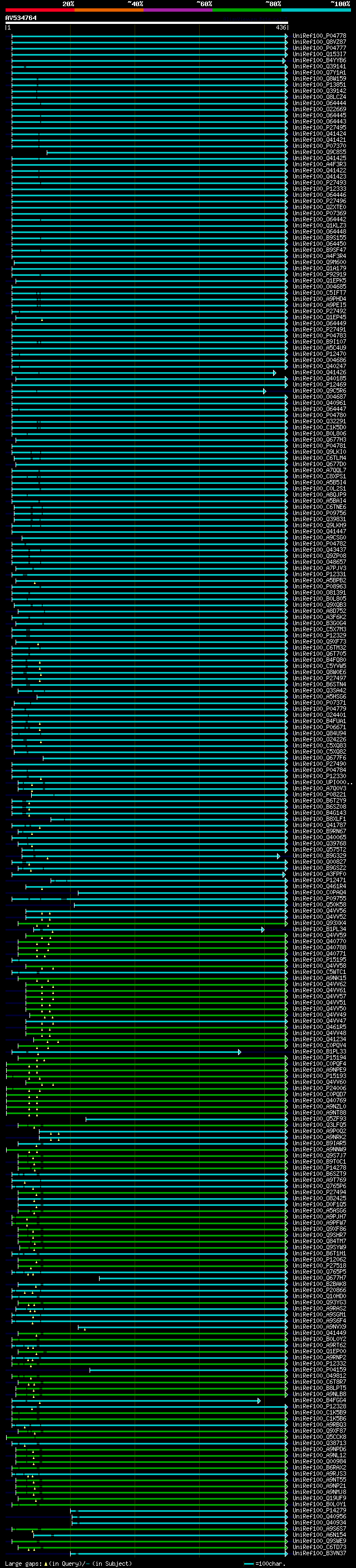The width and height of the screenshot is (356, 1568).
Task: Click the UniRef100_A4F3R3 label
Action: (x=319, y=164)
